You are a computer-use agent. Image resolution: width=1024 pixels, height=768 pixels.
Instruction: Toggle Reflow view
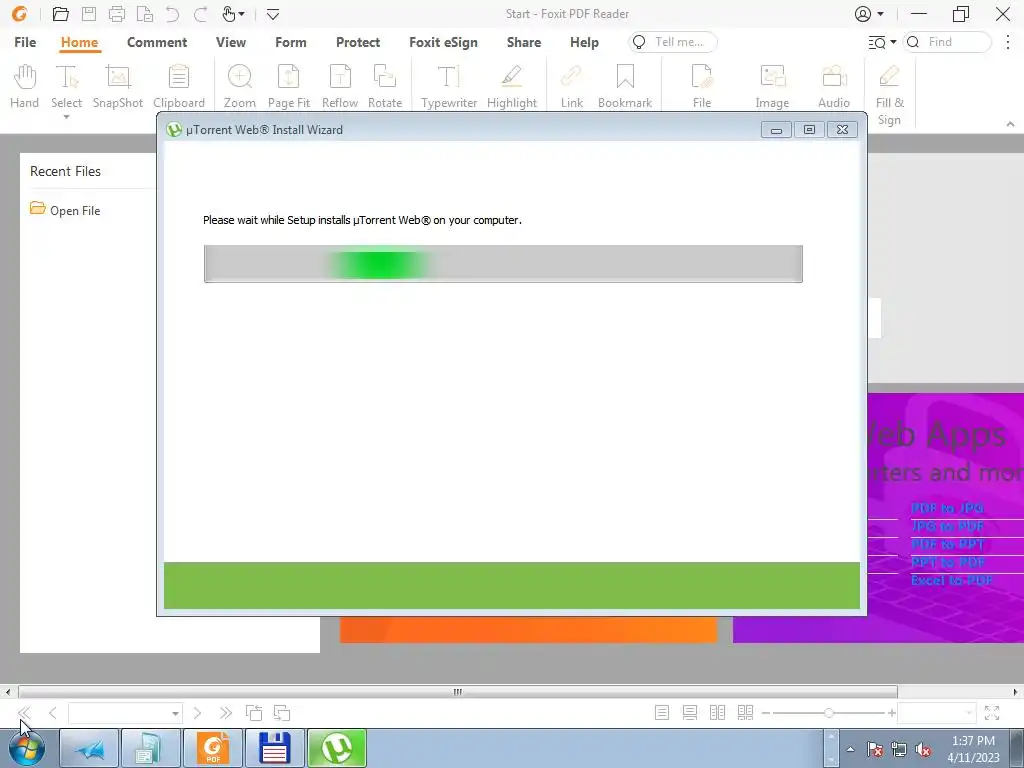pyautogui.click(x=340, y=86)
